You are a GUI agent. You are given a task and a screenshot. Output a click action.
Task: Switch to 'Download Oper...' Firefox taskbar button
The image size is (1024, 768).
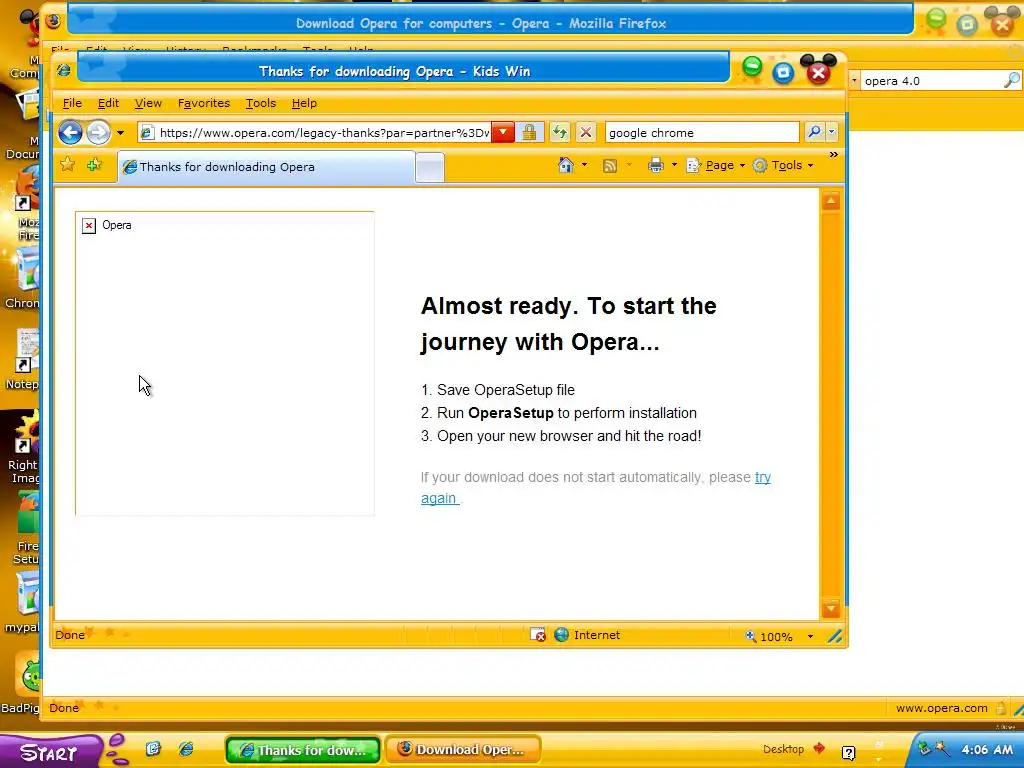tap(463, 749)
